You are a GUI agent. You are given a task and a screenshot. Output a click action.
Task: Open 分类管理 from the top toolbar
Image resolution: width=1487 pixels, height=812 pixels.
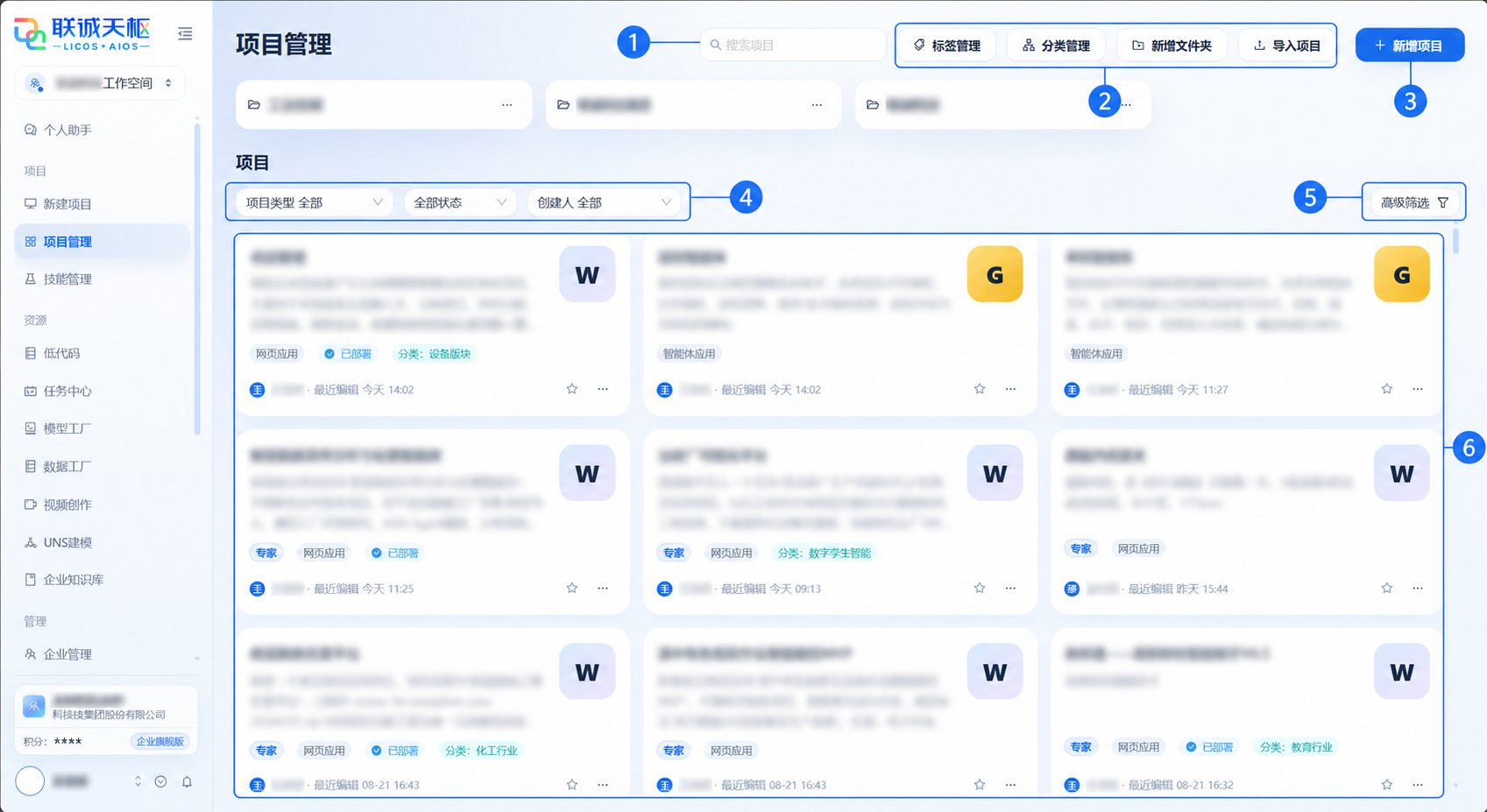click(x=1056, y=46)
